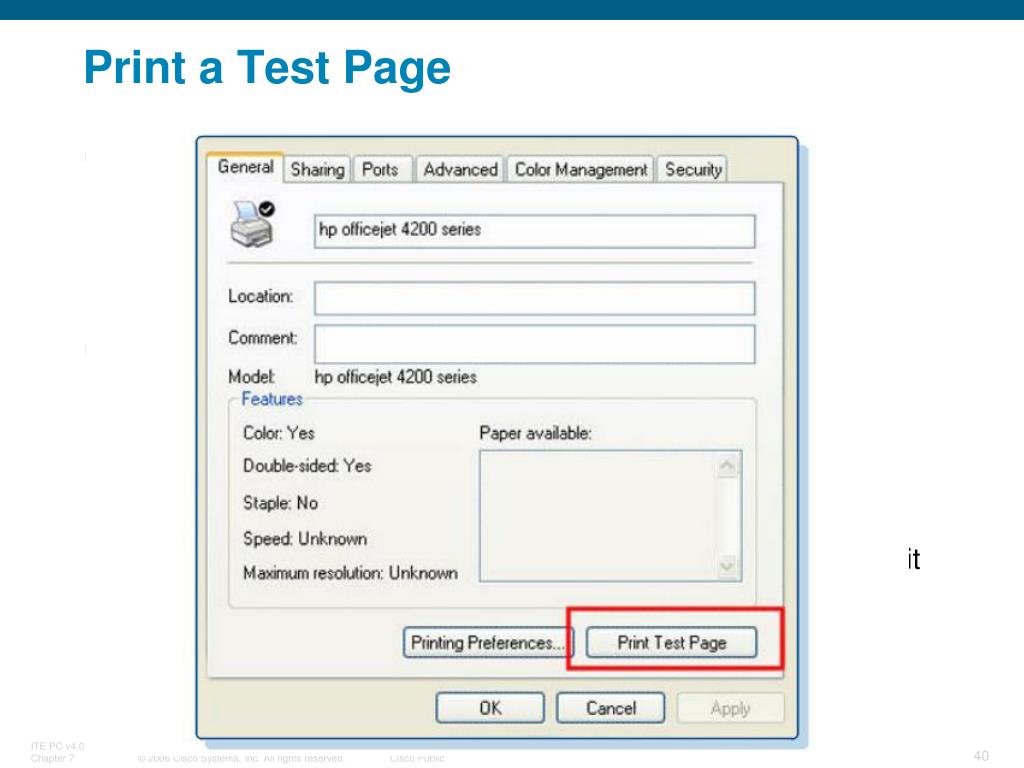Click the Cancel button
Viewport: 1024px width, 768px height.
(611, 708)
